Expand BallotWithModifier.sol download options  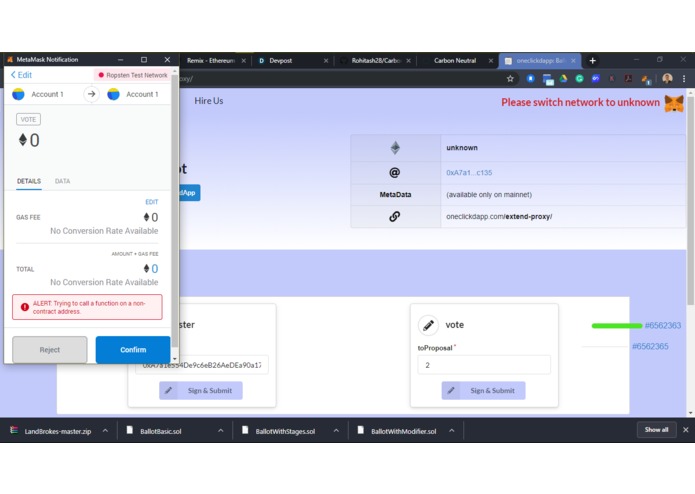pos(451,431)
